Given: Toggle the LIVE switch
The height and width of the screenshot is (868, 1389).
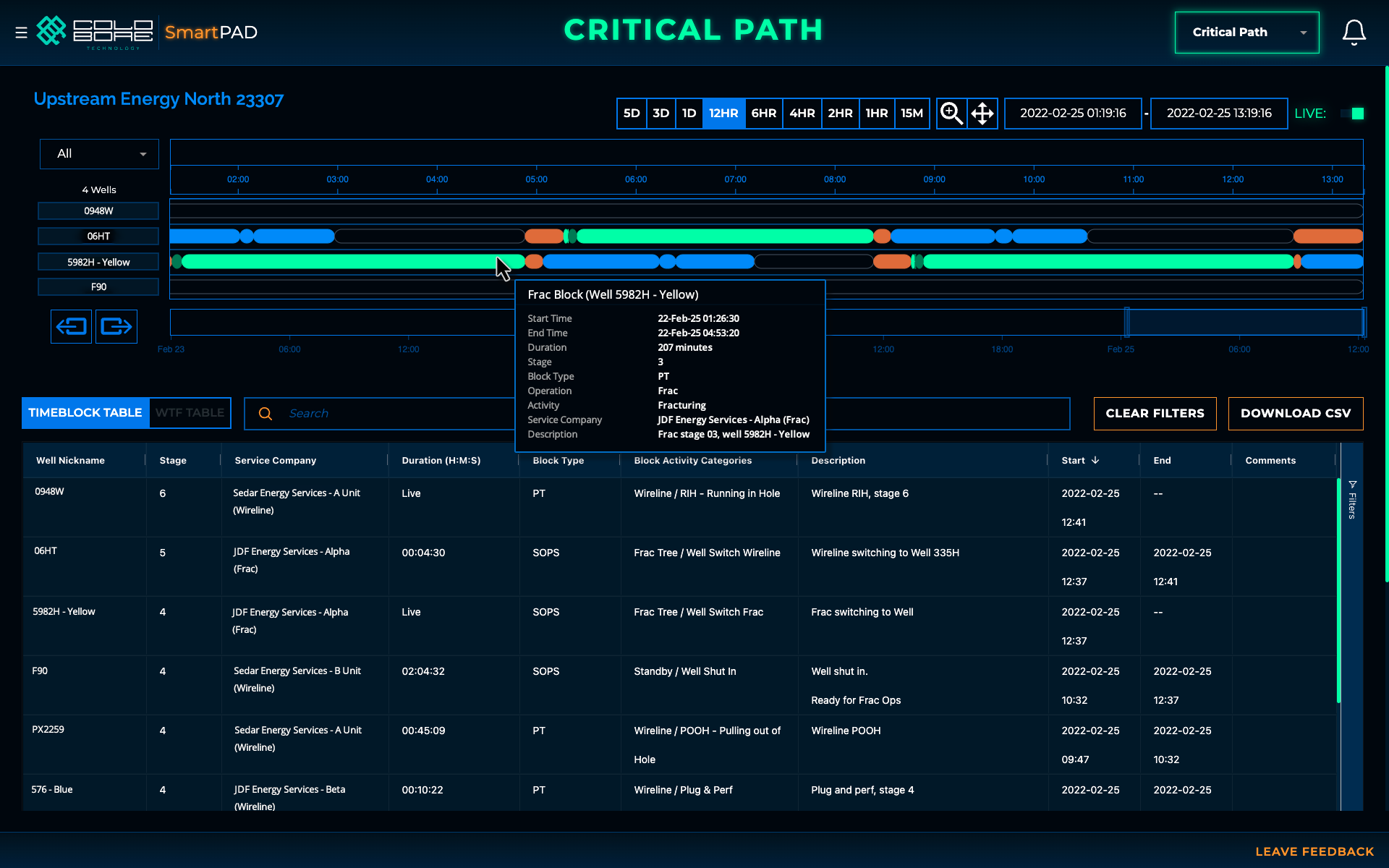Looking at the screenshot, I should point(1352,114).
